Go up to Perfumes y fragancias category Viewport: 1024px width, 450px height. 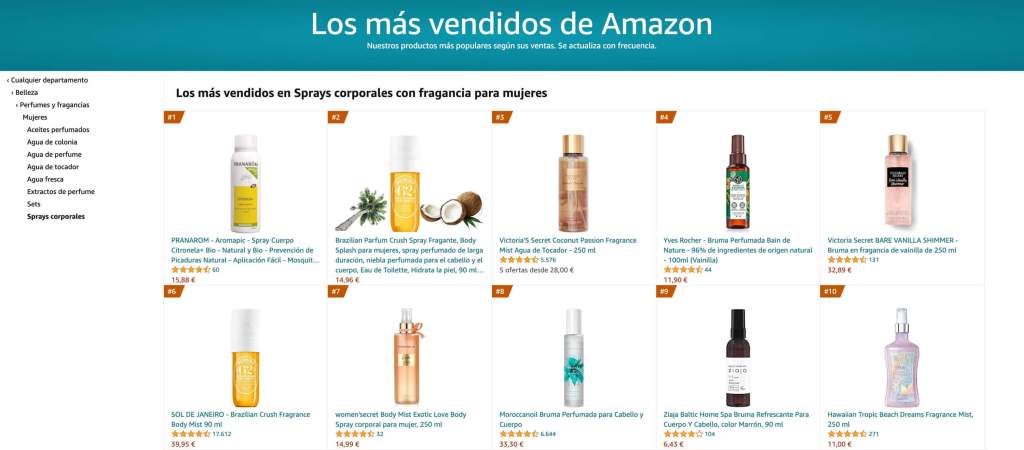[52, 105]
